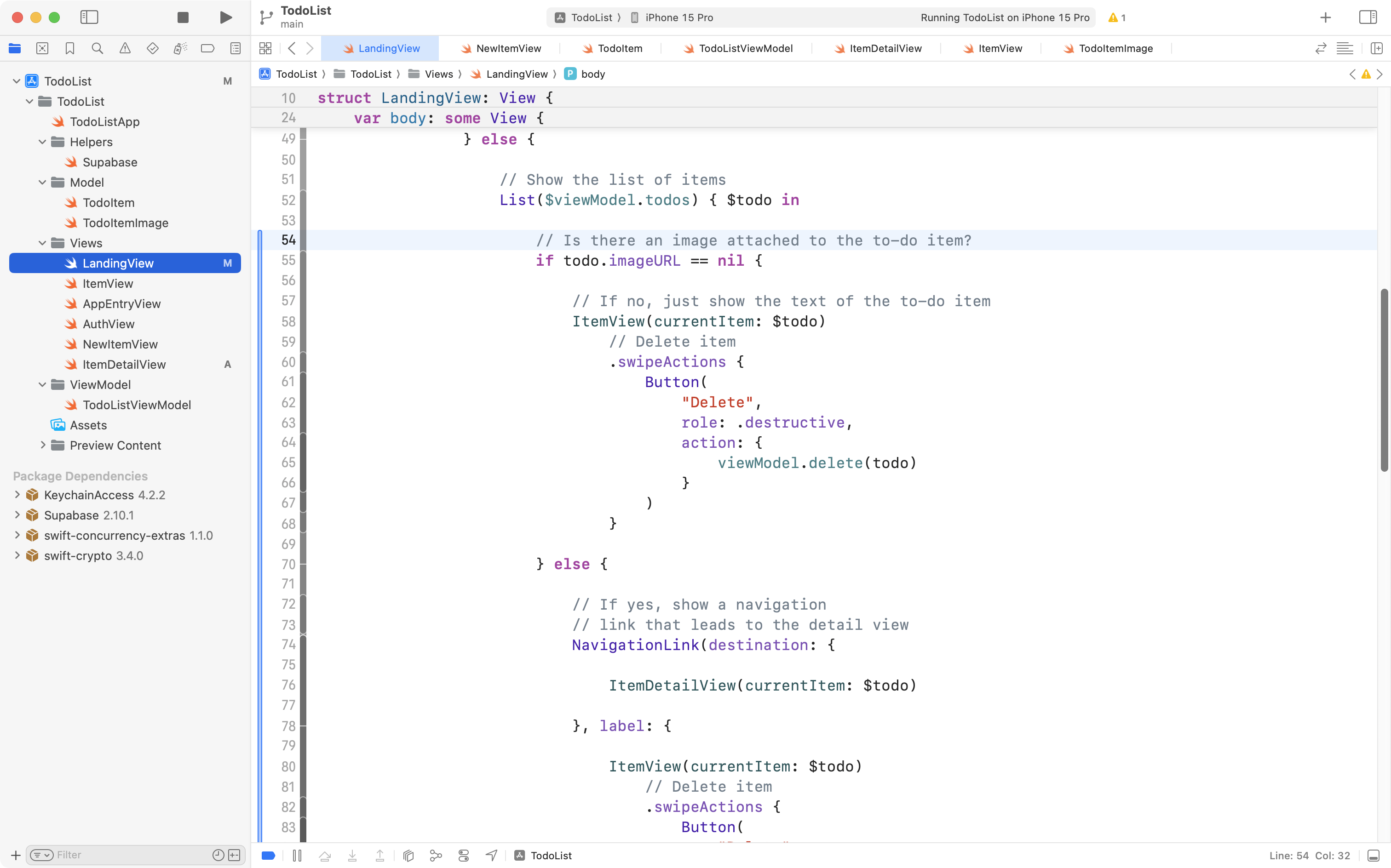Switch to the NewItemView tab
This screenshot has height=868, width=1391.
[508, 48]
